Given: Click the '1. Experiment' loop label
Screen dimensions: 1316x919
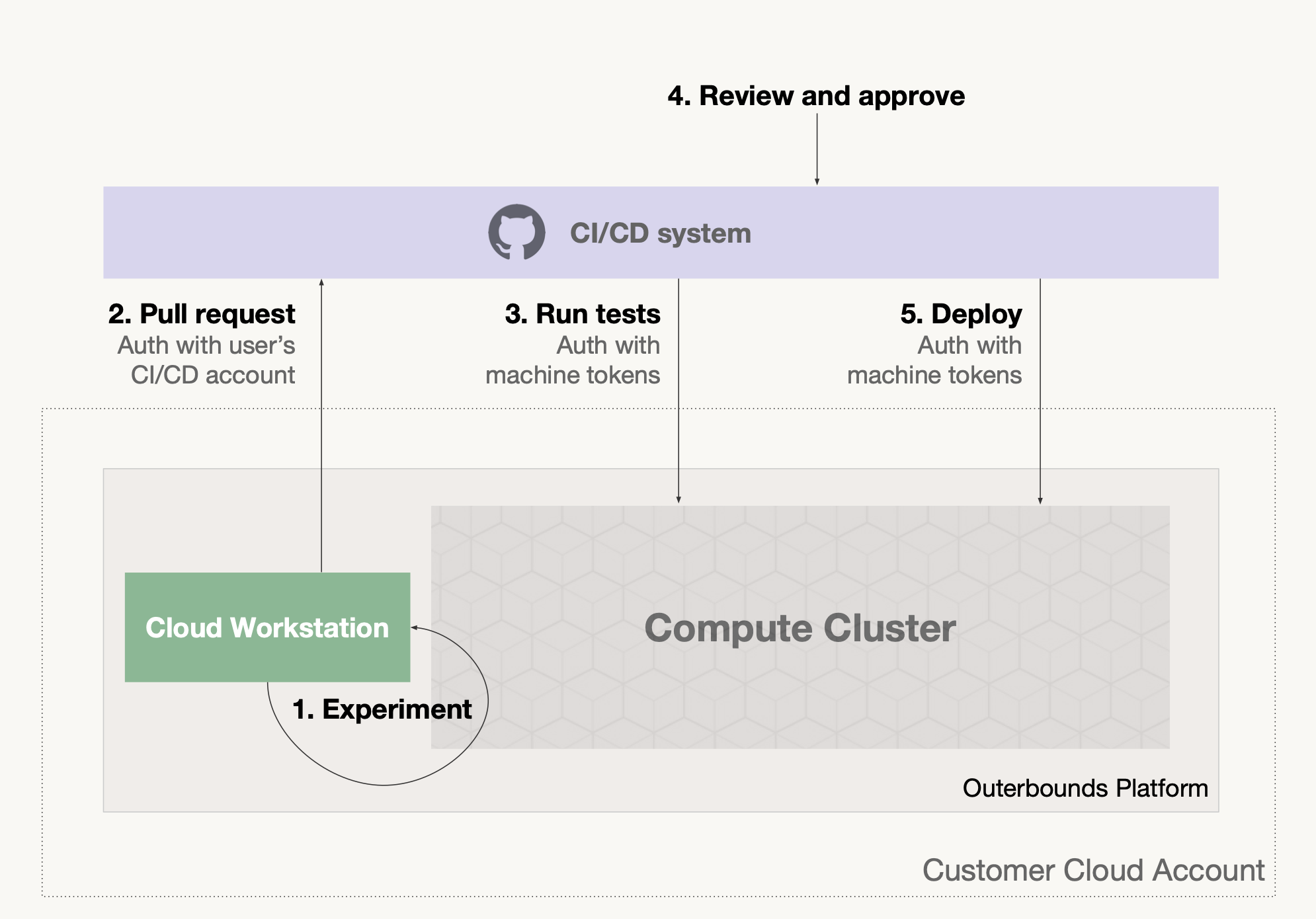Looking at the screenshot, I should [x=382, y=709].
